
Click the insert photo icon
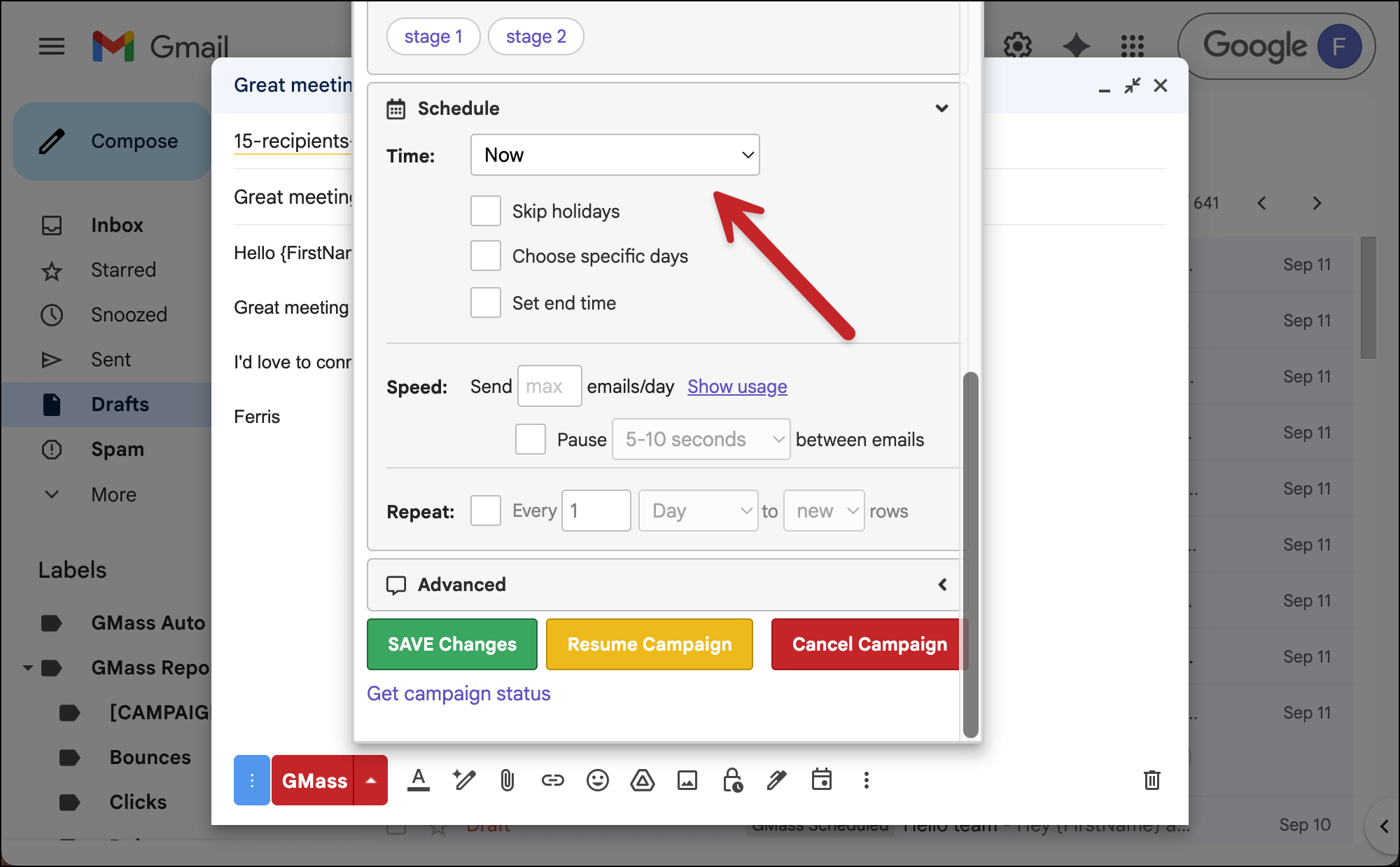687,780
